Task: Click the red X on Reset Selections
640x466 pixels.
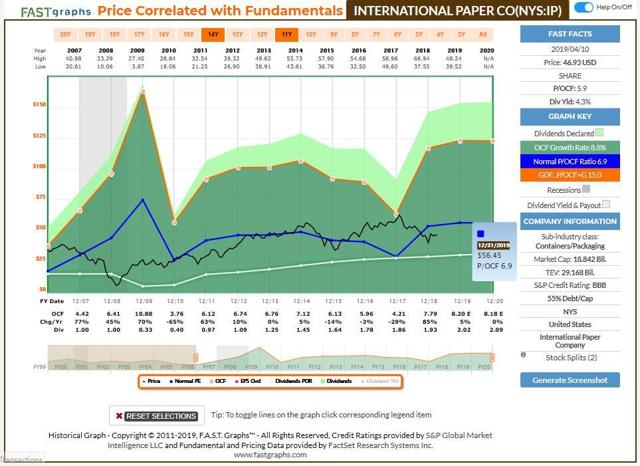Action: point(119,416)
